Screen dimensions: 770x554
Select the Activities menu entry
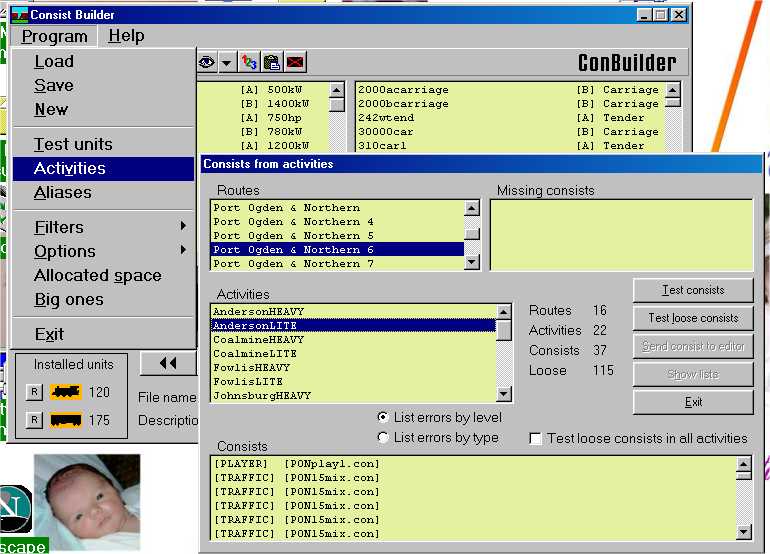point(104,168)
